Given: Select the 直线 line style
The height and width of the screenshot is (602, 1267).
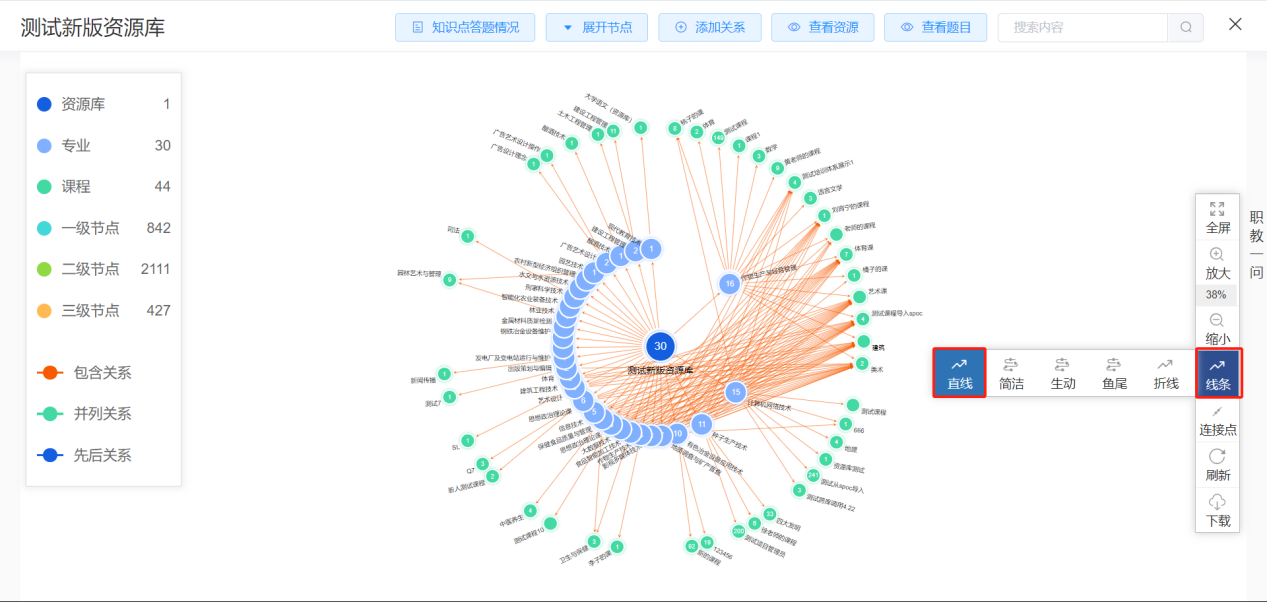Looking at the screenshot, I should [x=959, y=373].
